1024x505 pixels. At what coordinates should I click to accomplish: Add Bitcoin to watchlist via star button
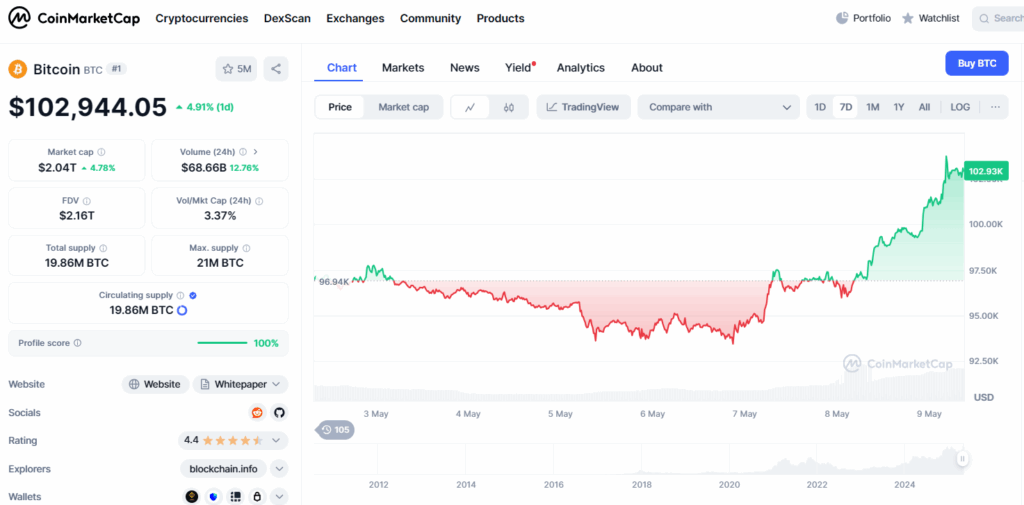236,69
